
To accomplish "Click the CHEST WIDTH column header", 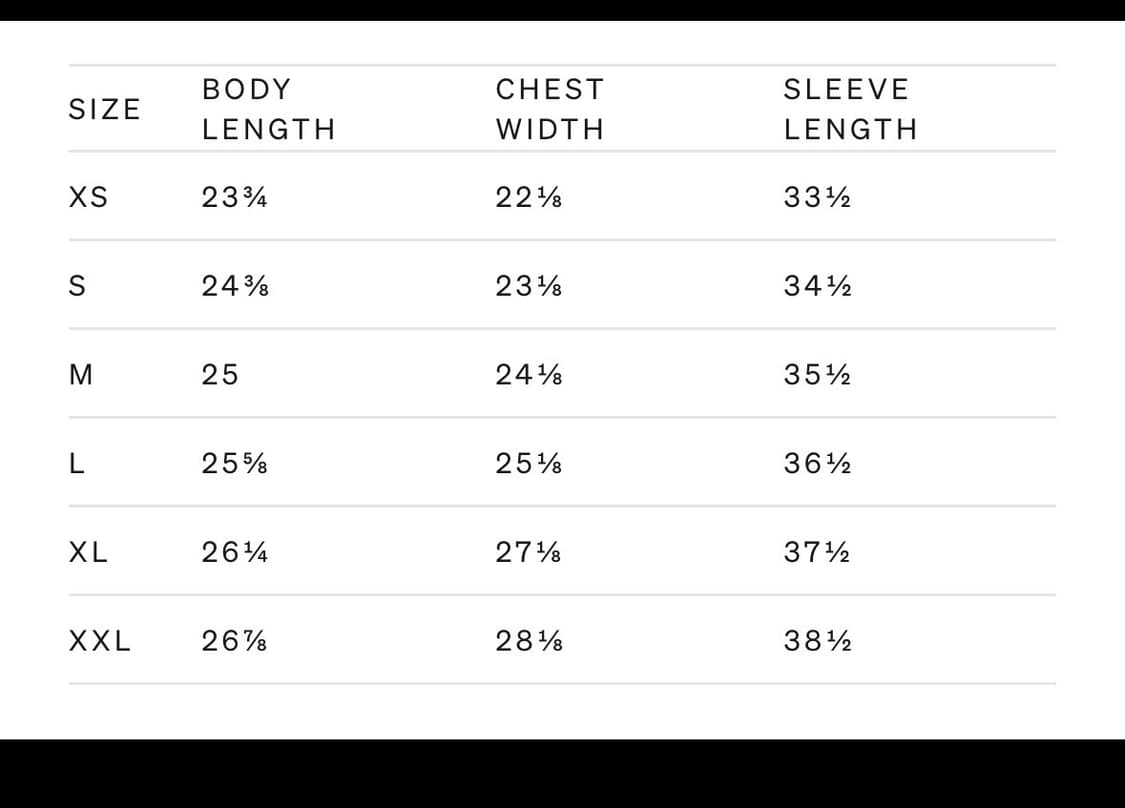I will coord(550,109).
